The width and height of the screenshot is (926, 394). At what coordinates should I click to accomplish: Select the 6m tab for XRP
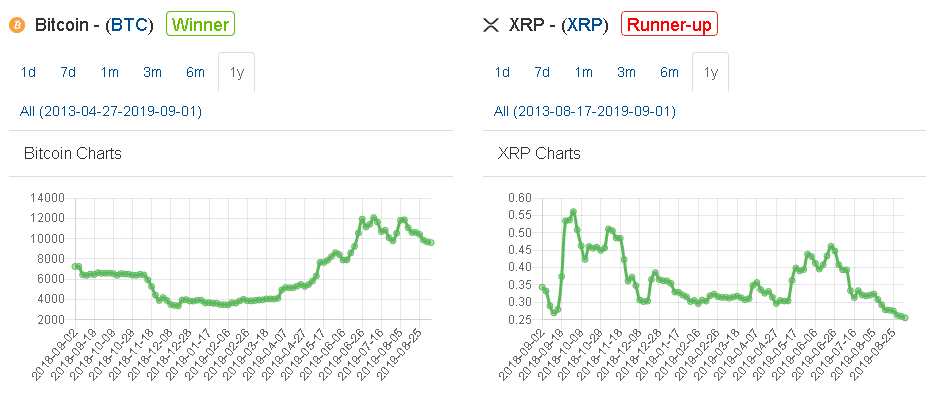[669, 73]
